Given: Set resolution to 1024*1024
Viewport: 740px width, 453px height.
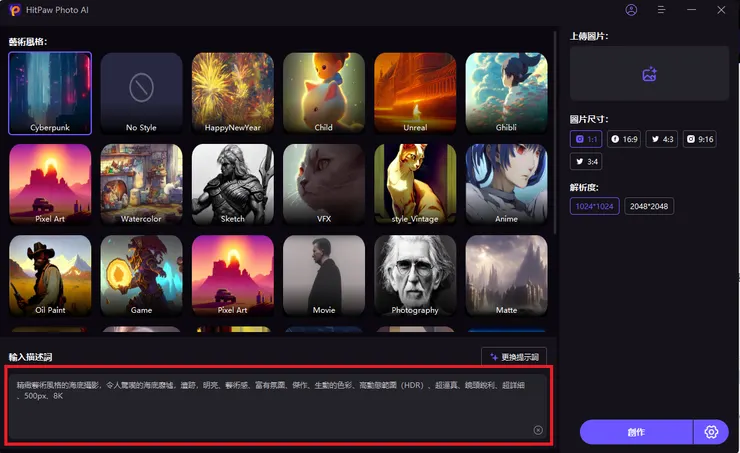Looking at the screenshot, I should point(595,206).
